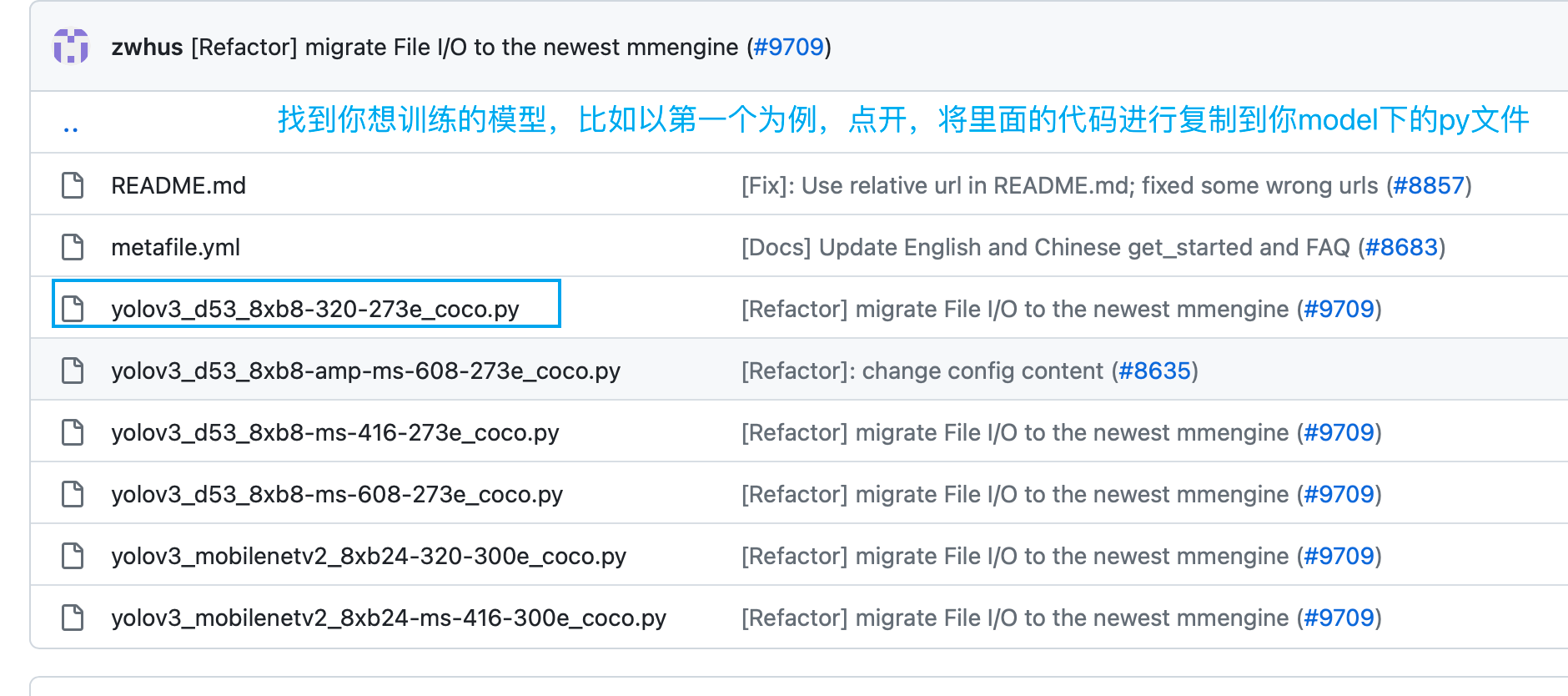Viewport: 1568px width, 696px height.
Task: Open the README.md file
Action: pos(178,184)
